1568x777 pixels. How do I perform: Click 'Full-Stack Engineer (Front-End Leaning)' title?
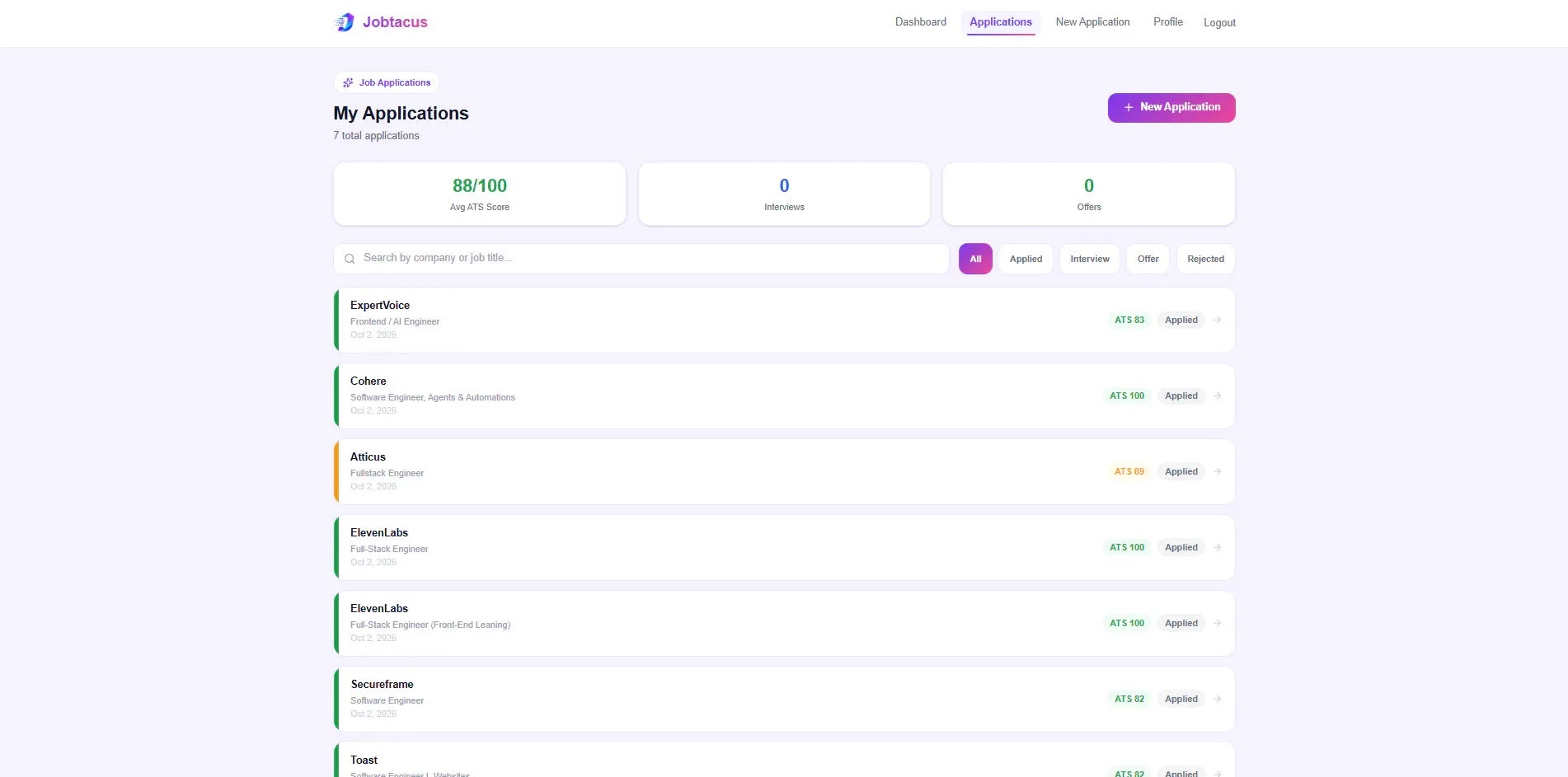pos(430,625)
